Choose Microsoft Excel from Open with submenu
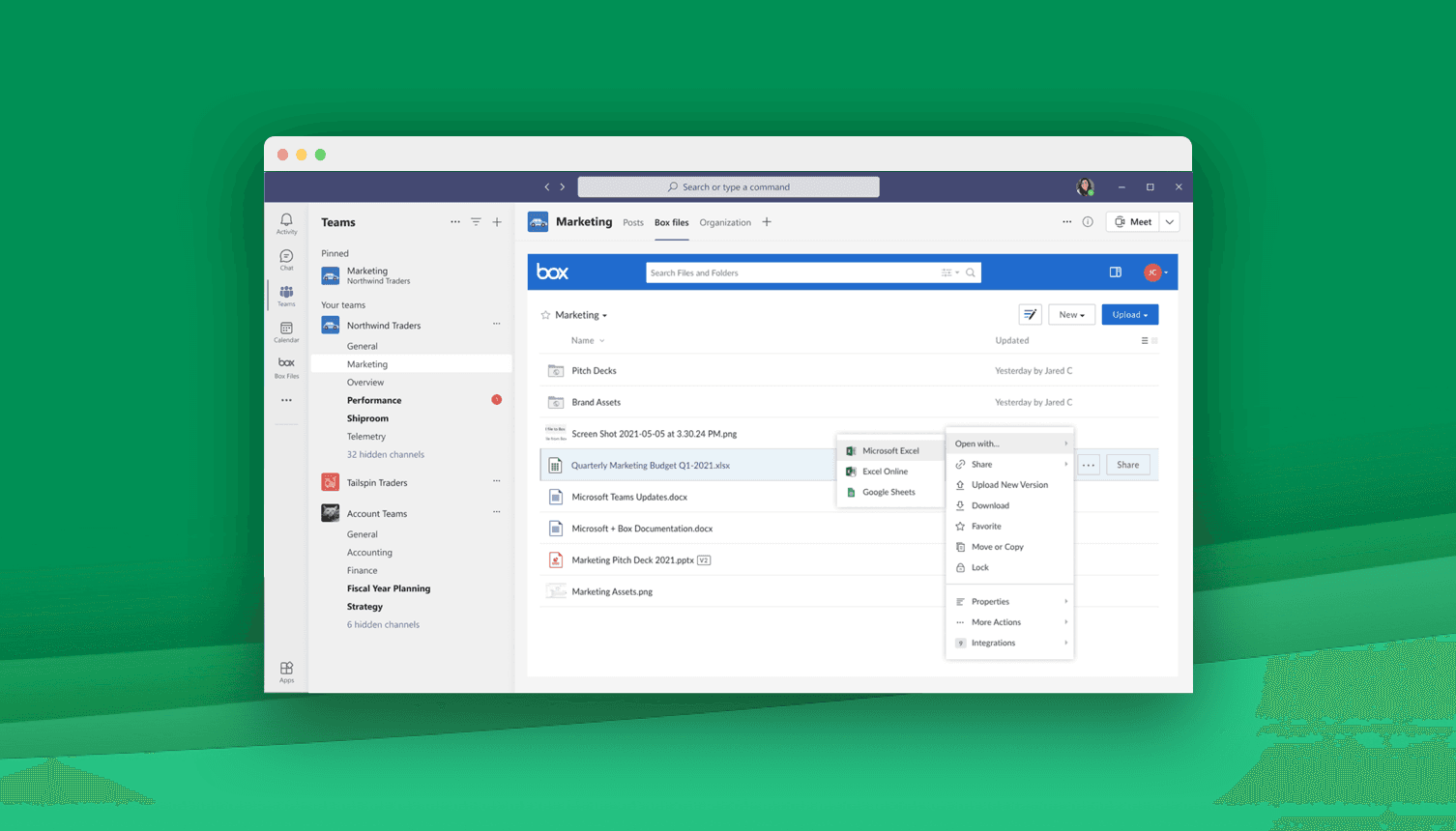Viewport: 1456px width, 831px height. coord(889,451)
